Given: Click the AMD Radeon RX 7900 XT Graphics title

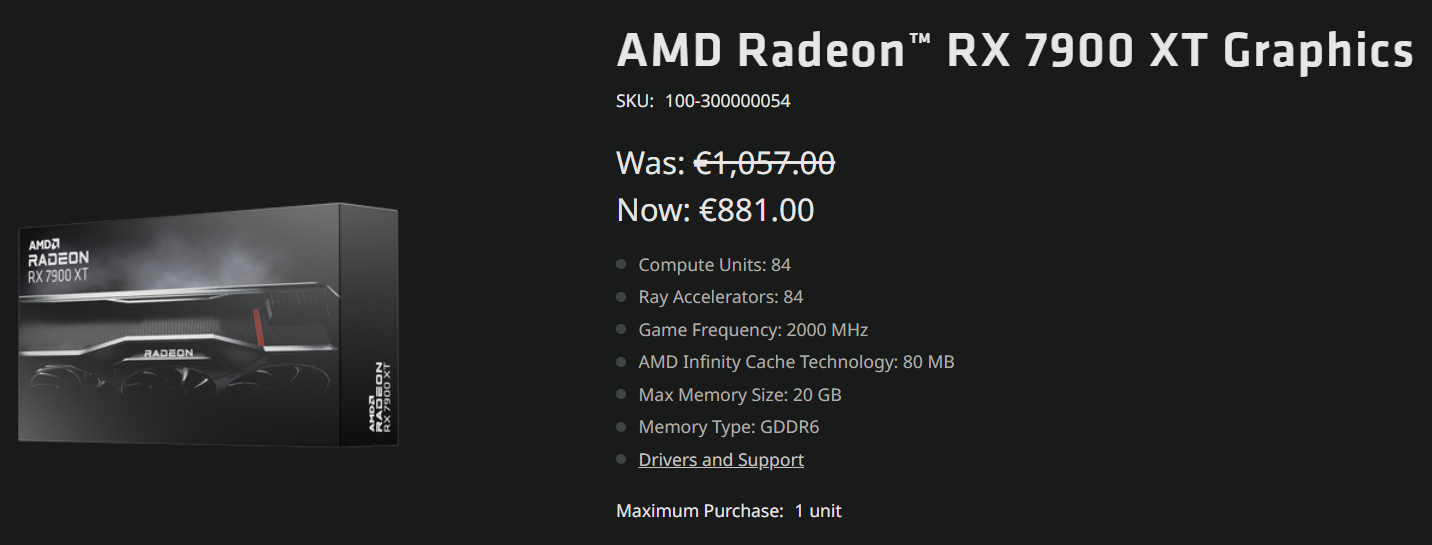Looking at the screenshot, I should 1014,51.
